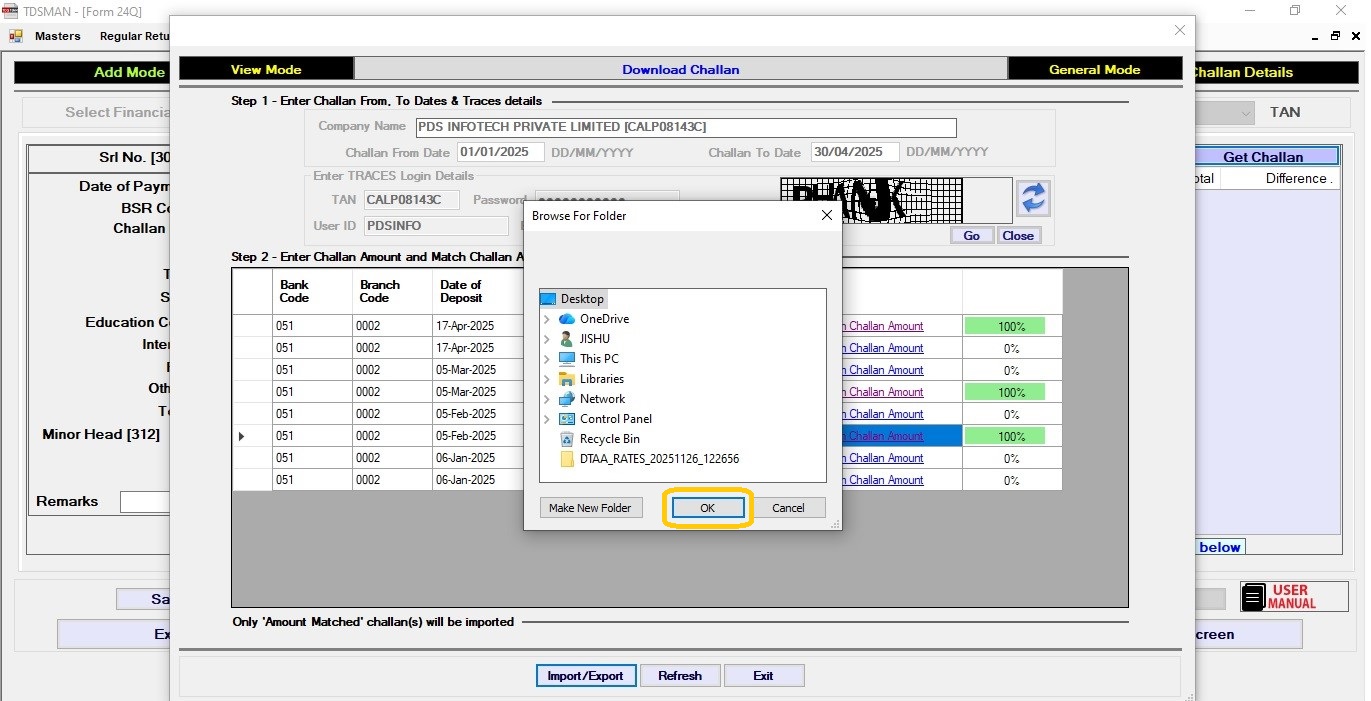1371x701 pixels.
Task: Select the Recycle Bin icon
Action: point(567,439)
